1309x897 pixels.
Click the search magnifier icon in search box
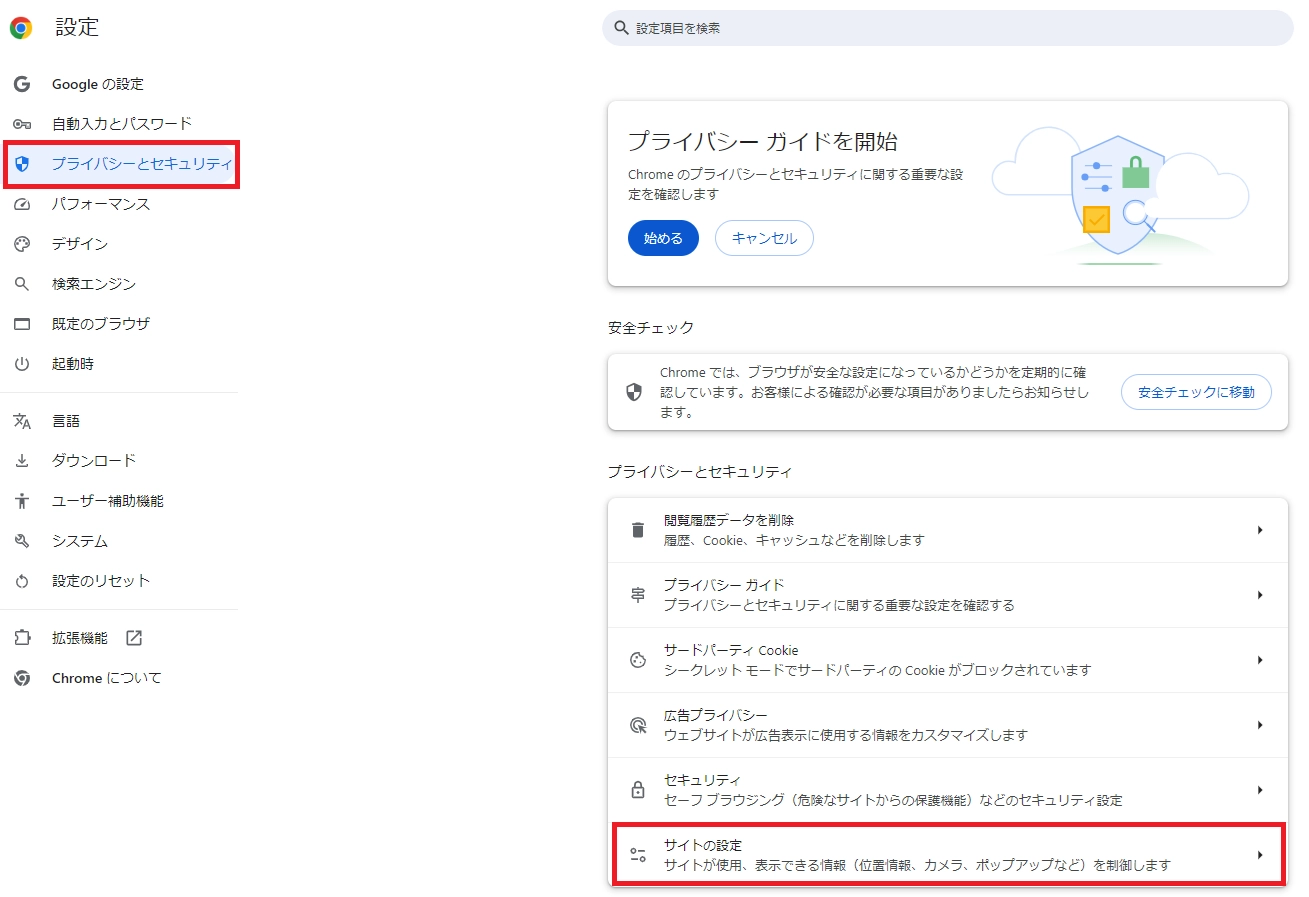[x=622, y=28]
